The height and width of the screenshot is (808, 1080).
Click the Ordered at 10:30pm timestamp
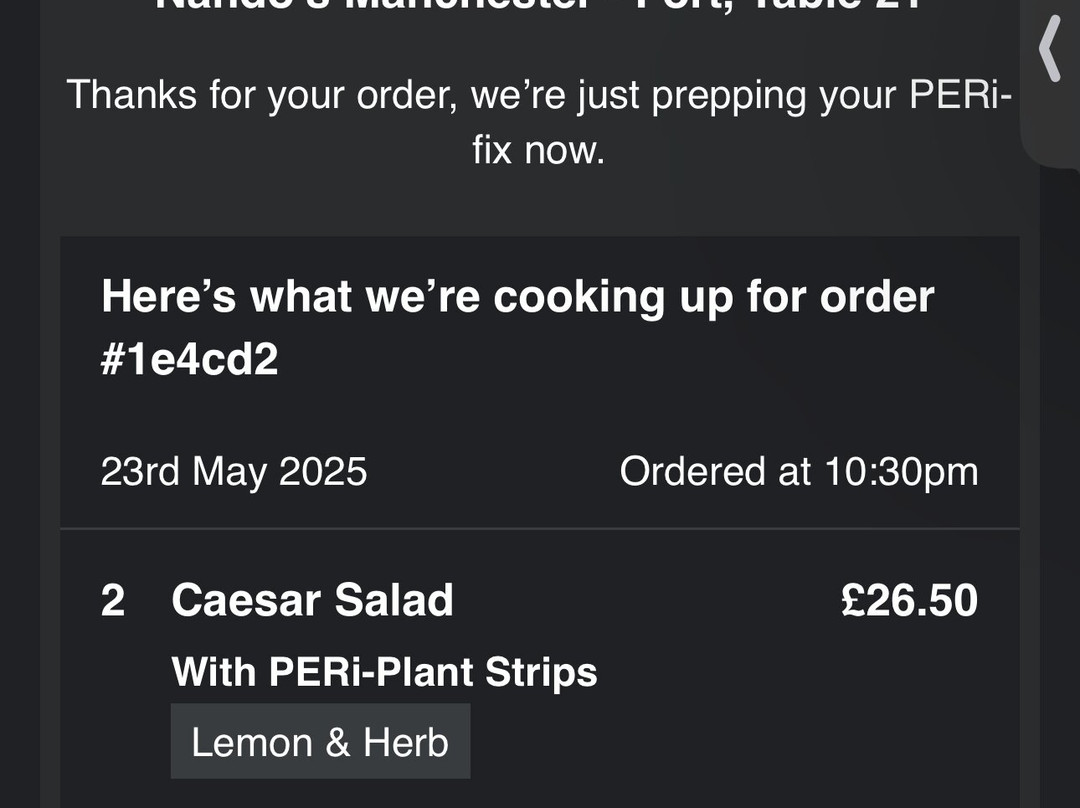point(798,471)
